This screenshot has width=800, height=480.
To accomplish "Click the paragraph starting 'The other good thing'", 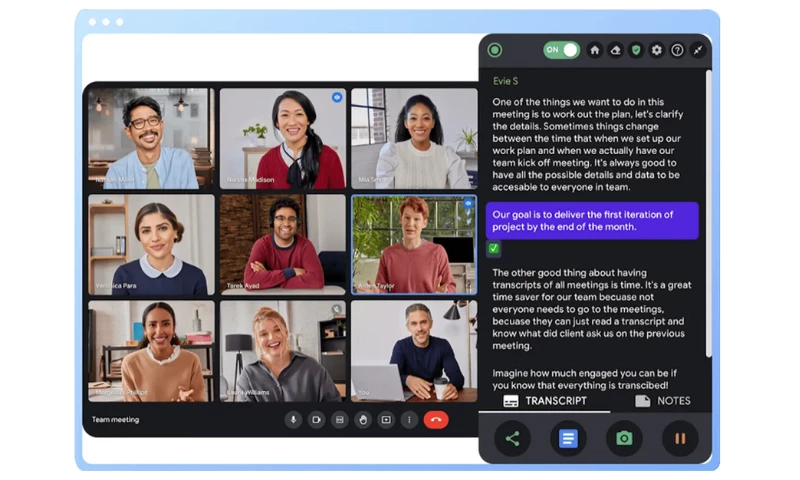I will (592, 309).
